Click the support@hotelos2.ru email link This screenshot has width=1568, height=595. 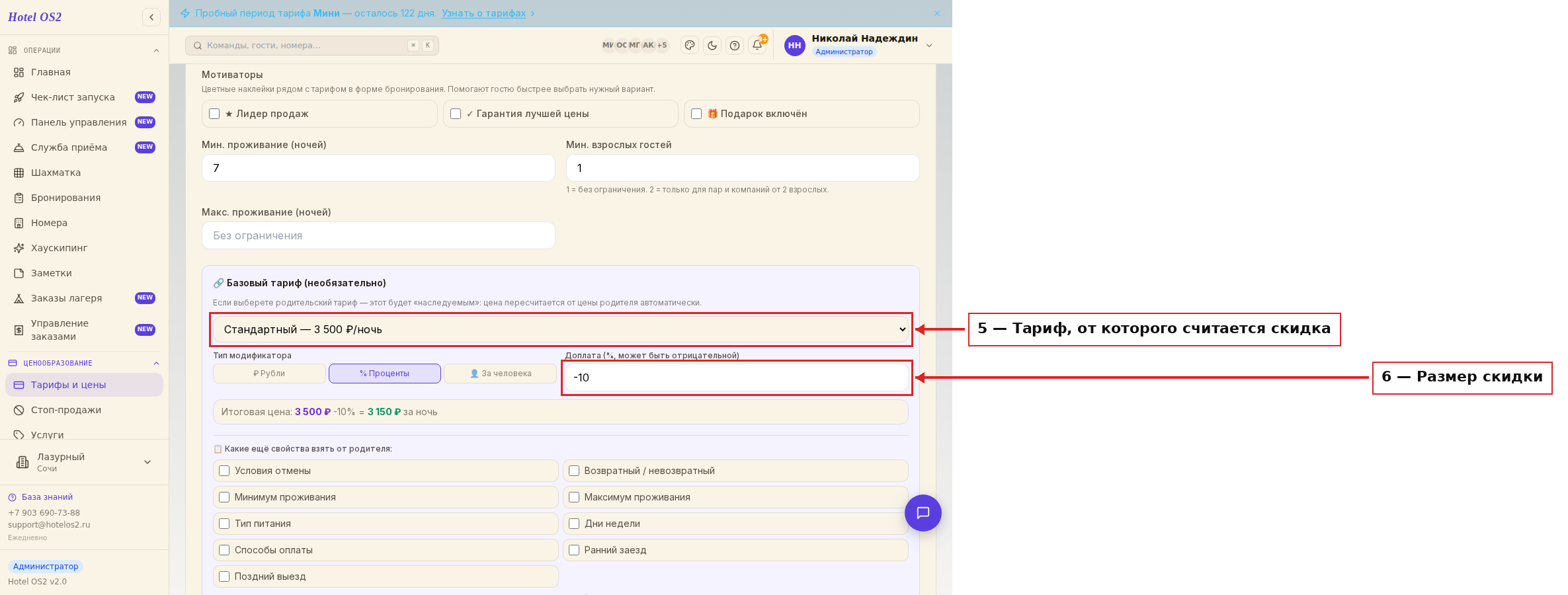(49, 525)
